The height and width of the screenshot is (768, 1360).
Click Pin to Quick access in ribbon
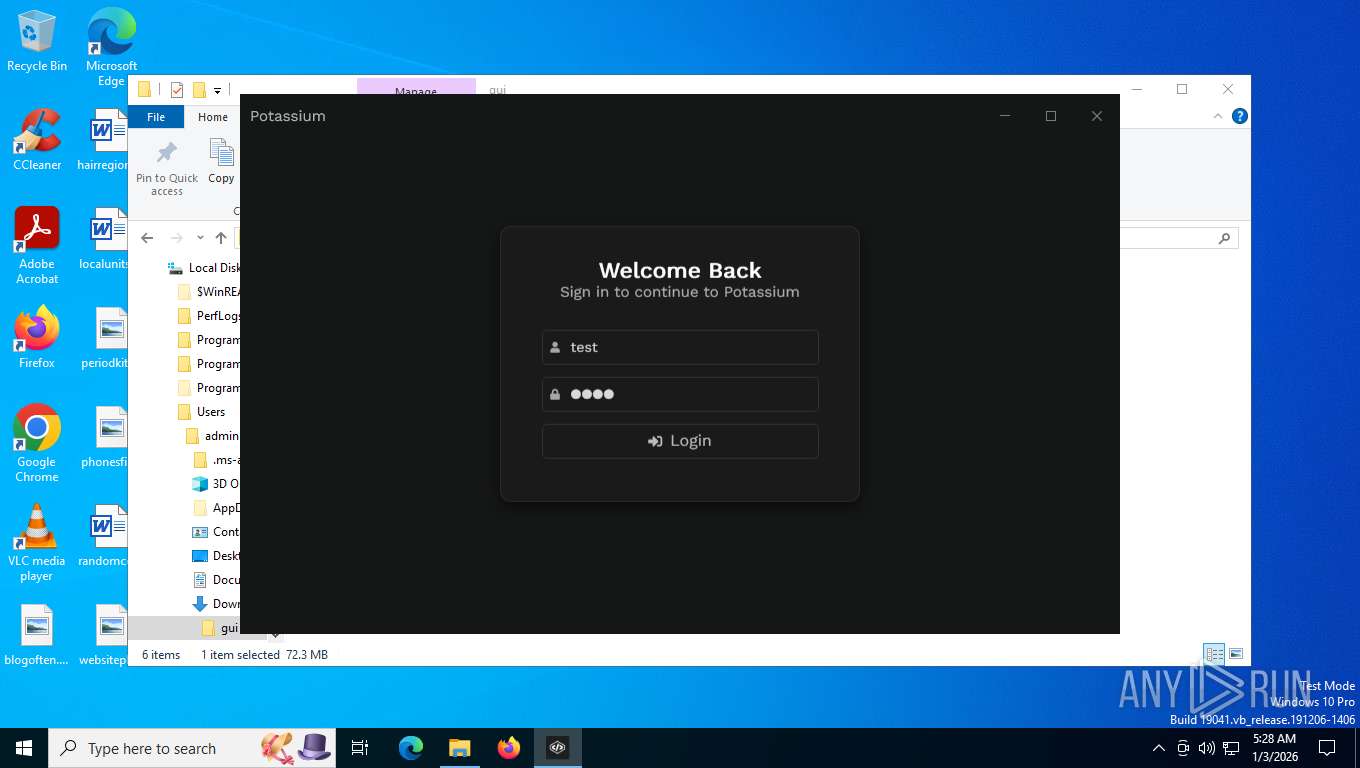[167, 169]
